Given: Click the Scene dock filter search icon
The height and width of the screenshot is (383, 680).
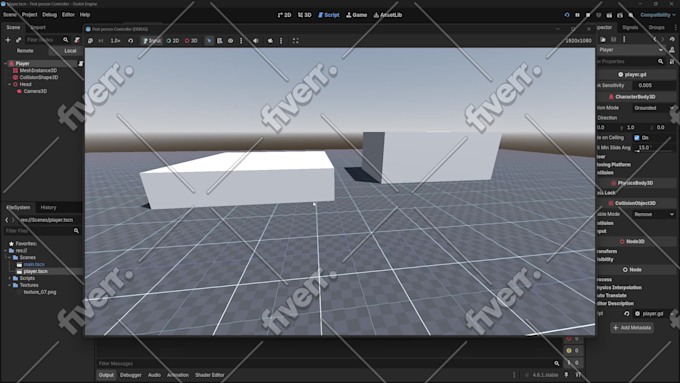Looking at the screenshot, I should 65,40.
